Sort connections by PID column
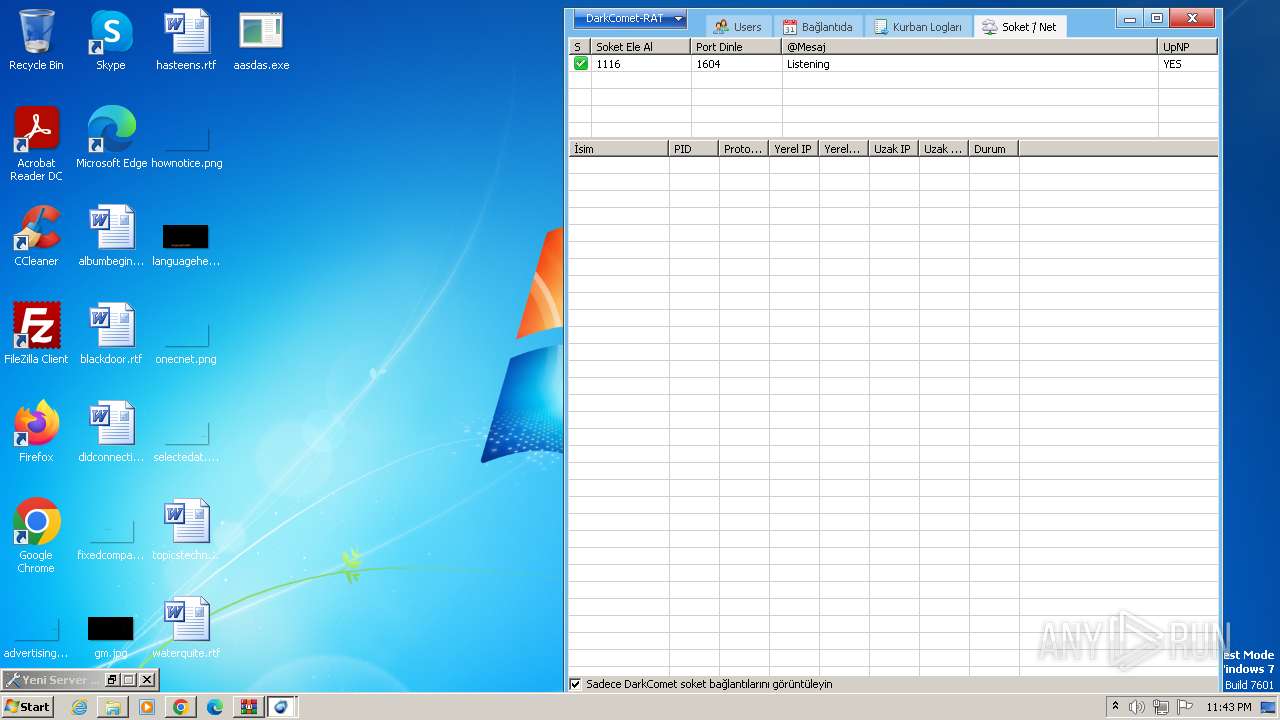Viewport: 1280px width, 720px height. pyautogui.click(x=694, y=149)
